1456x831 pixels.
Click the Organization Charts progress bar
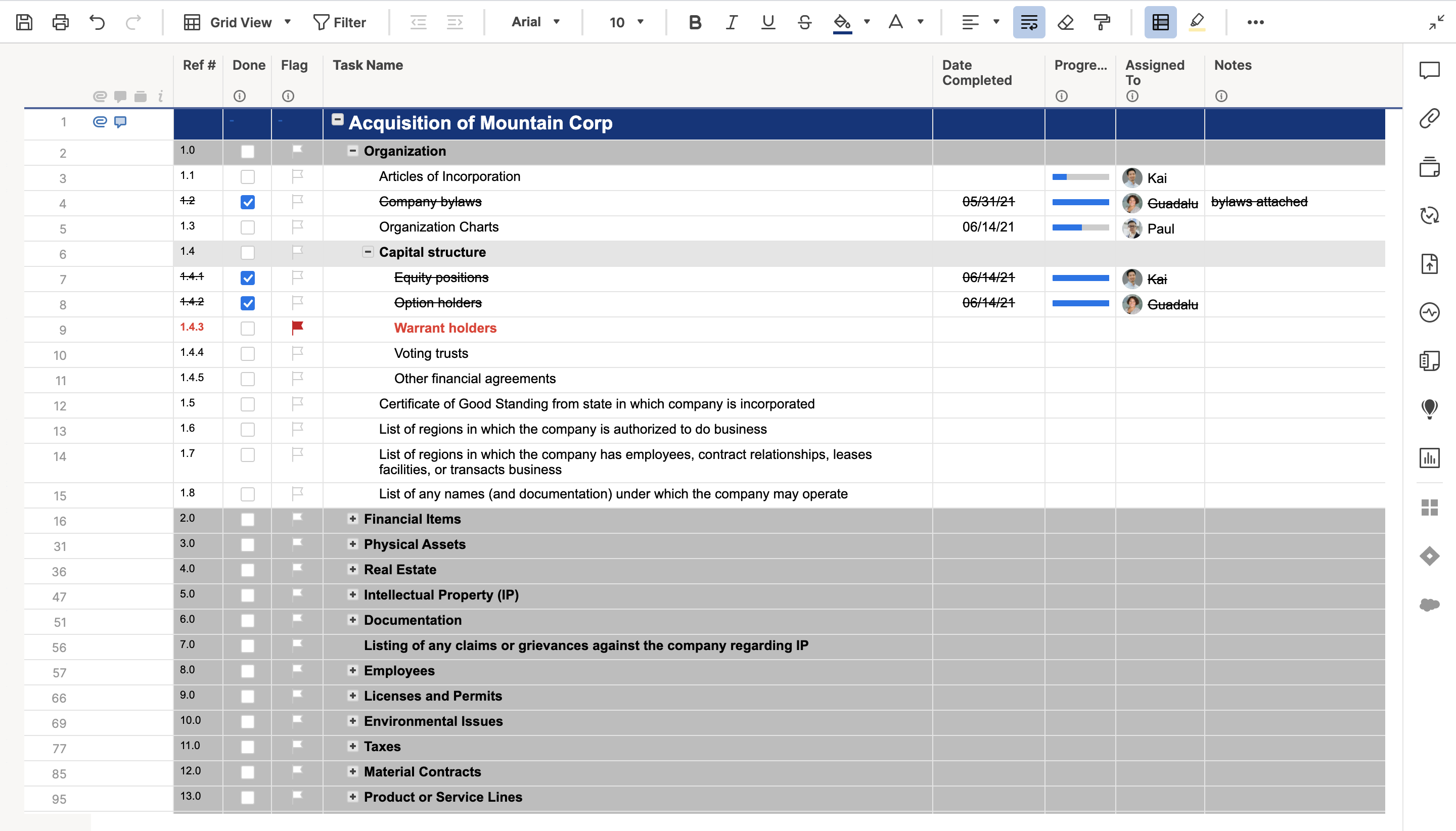click(x=1080, y=227)
